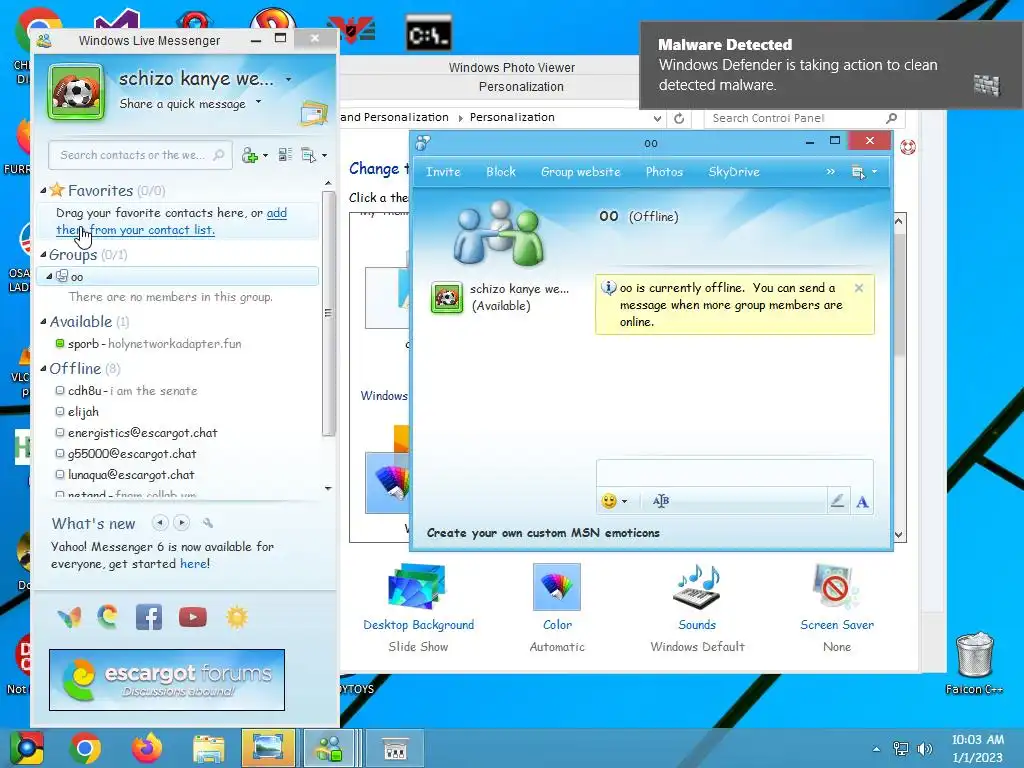The width and height of the screenshot is (1024, 768).
Task: Dismiss the oo is offline notice
Action: point(859,288)
